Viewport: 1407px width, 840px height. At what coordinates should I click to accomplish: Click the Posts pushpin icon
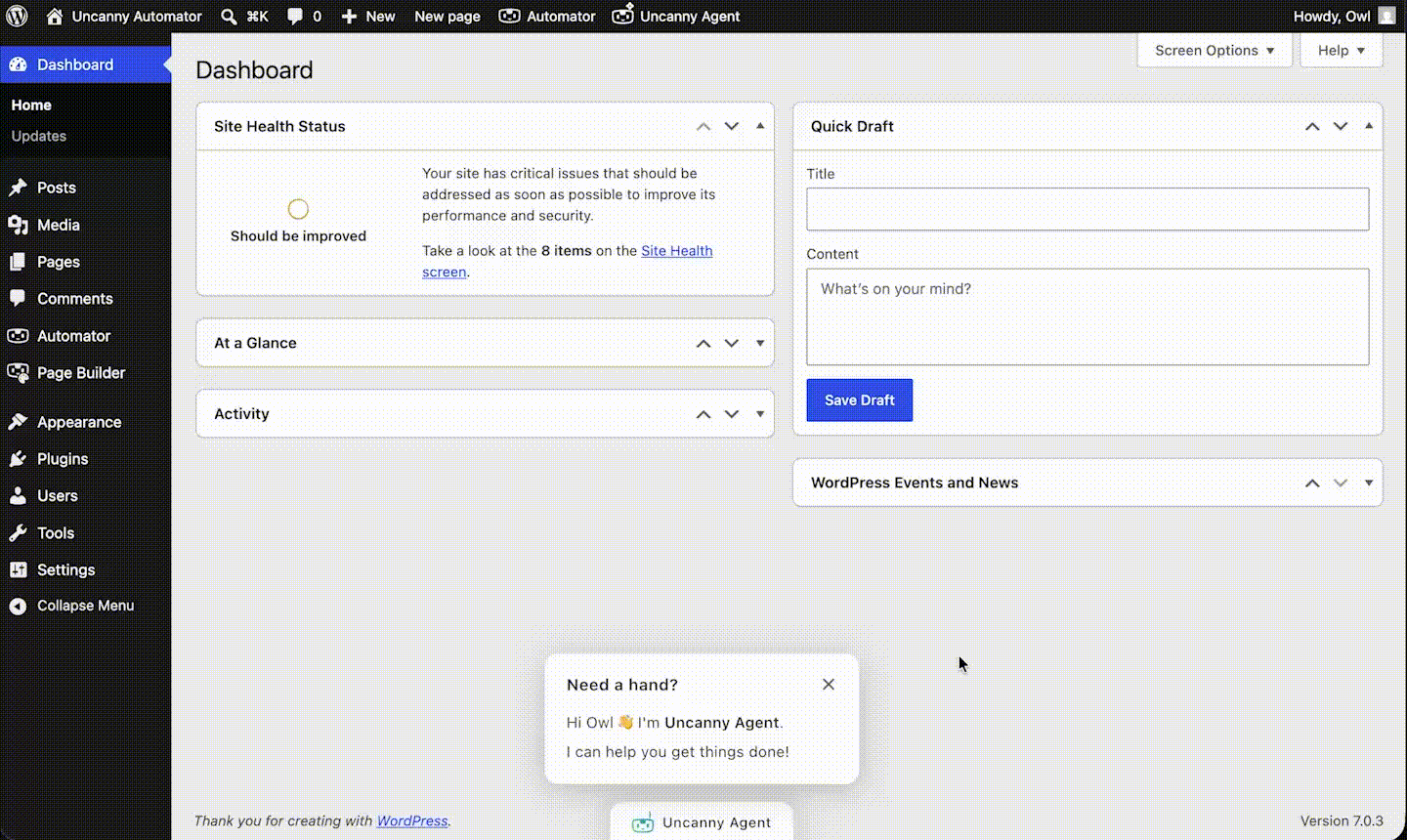click(x=18, y=188)
